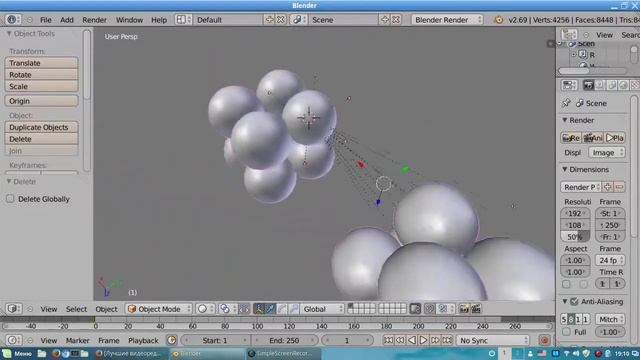Select the Scene properties tab icon

point(611,85)
